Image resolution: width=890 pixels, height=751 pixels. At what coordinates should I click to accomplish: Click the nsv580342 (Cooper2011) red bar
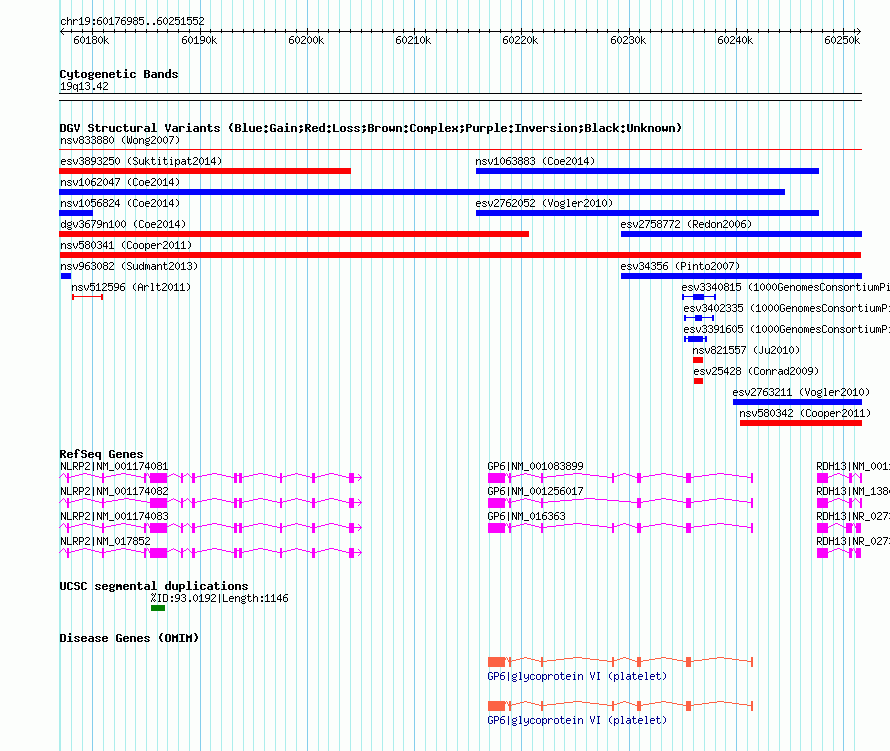tap(801, 423)
